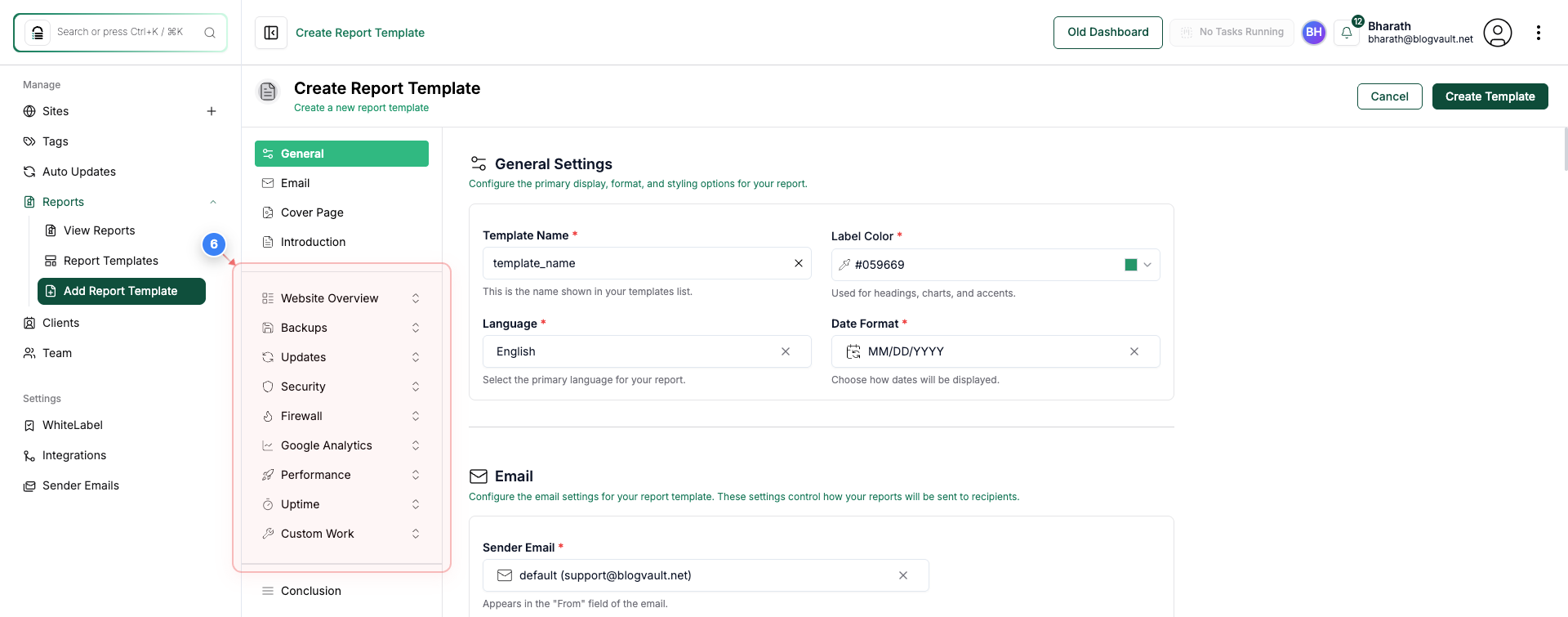This screenshot has width=1568, height=617.
Task: Jump to Cover Page section
Action: pos(341,212)
